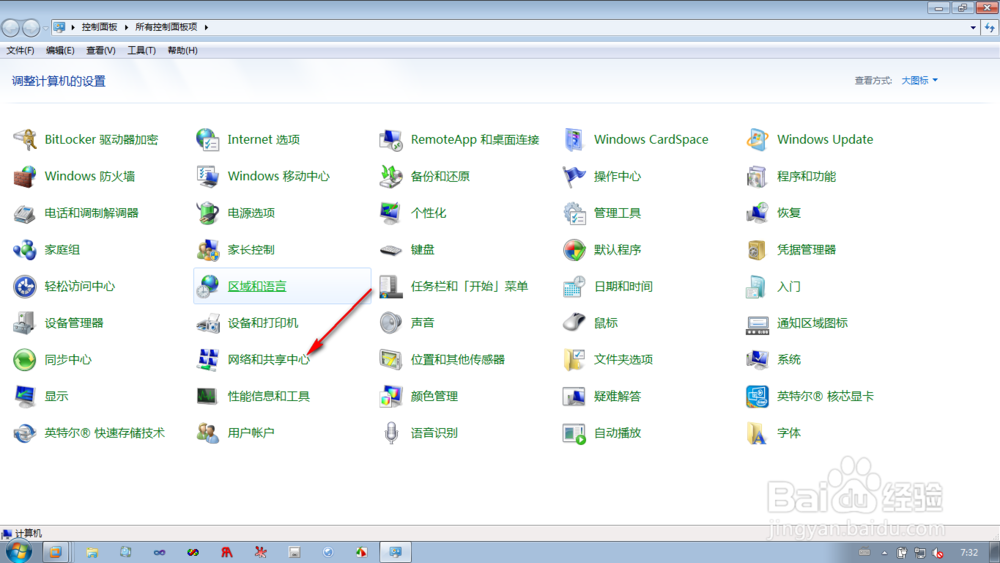Open the 编辑(E) menu
The image size is (1000, 563).
[60, 50]
